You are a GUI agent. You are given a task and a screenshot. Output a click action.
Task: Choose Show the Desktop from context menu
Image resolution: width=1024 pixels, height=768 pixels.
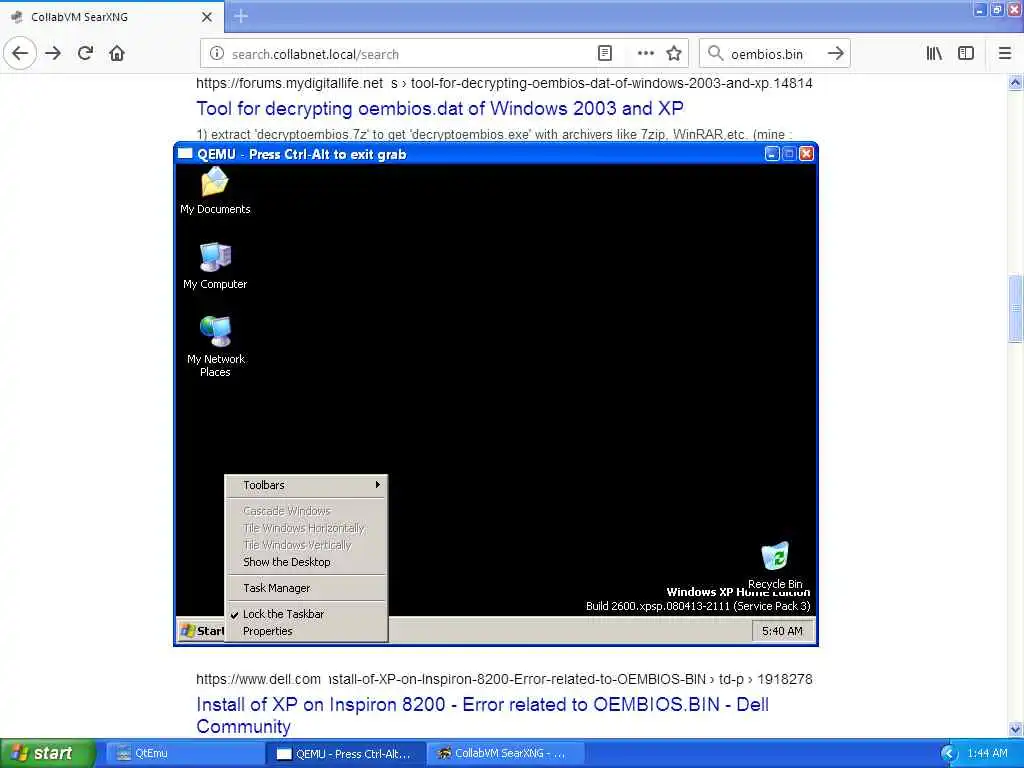(306, 562)
